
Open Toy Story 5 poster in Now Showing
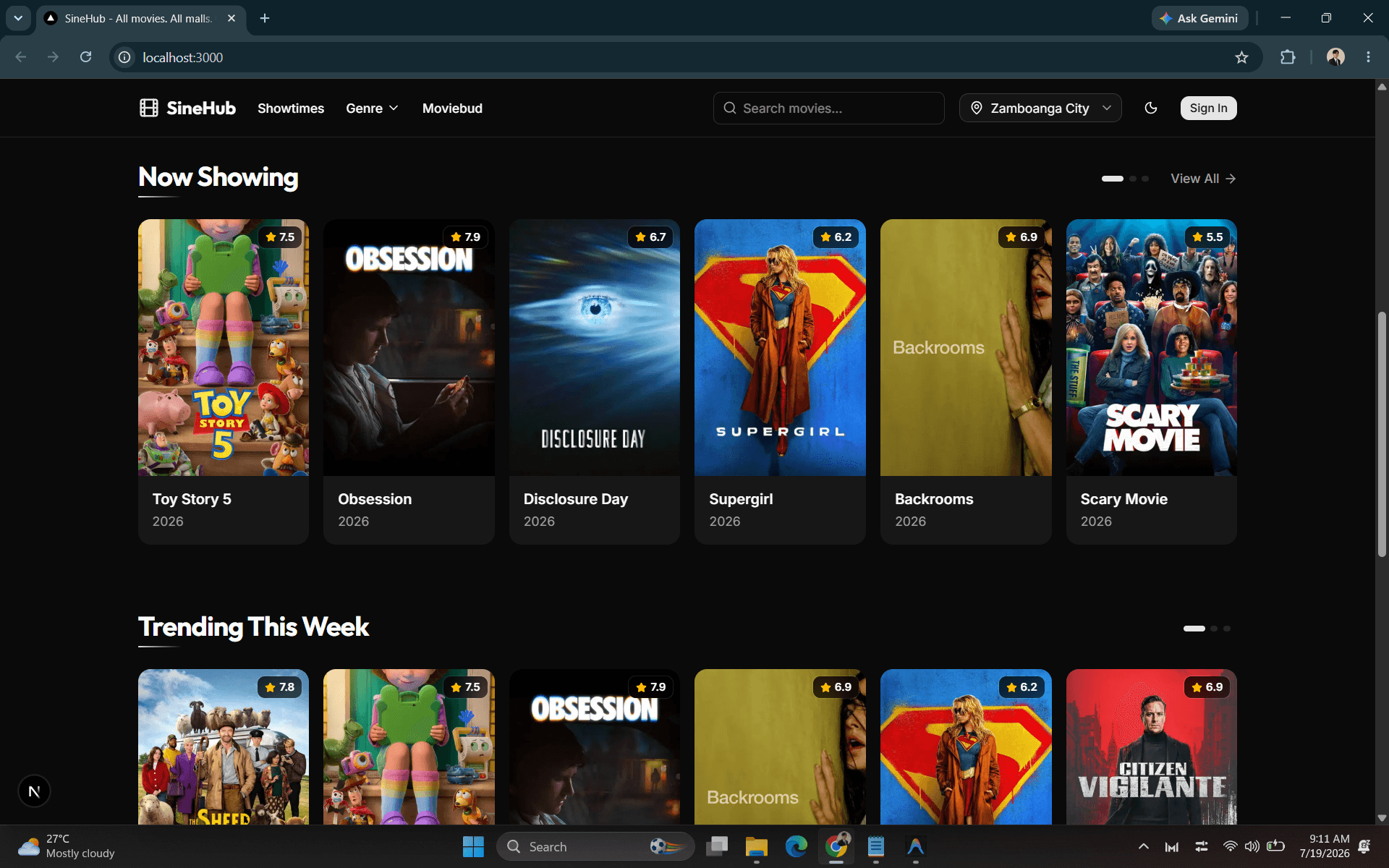coord(224,348)
